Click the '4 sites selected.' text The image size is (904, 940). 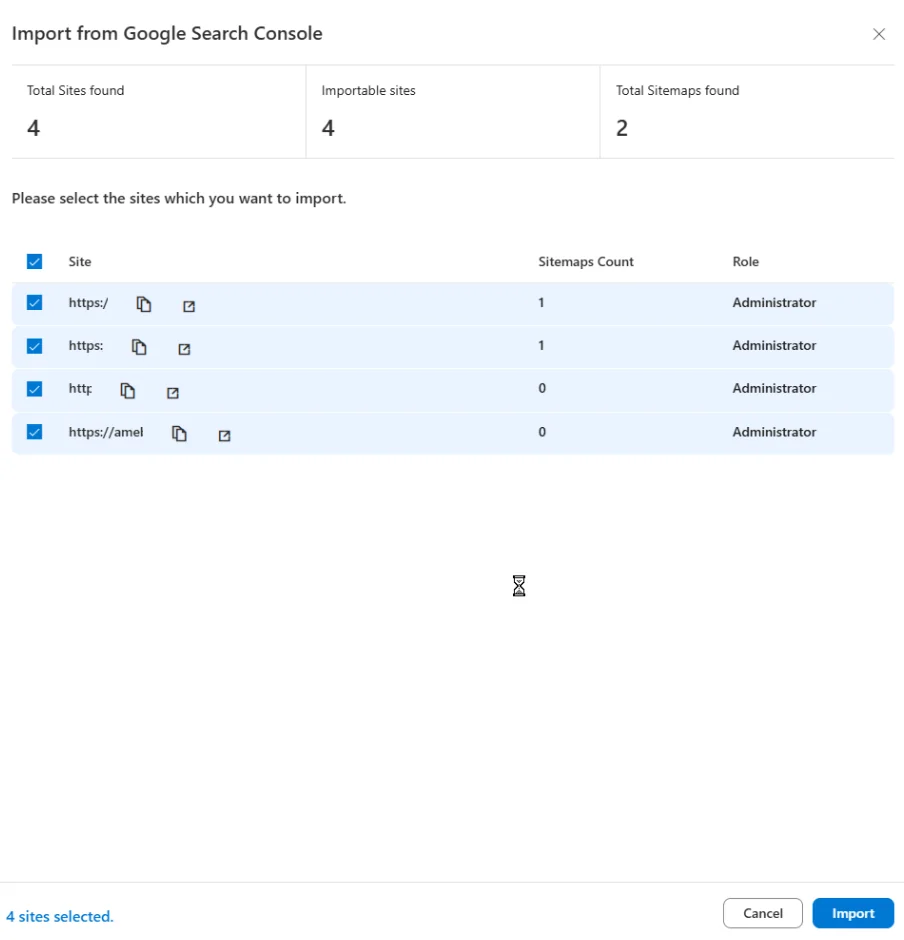coord(60,916)
